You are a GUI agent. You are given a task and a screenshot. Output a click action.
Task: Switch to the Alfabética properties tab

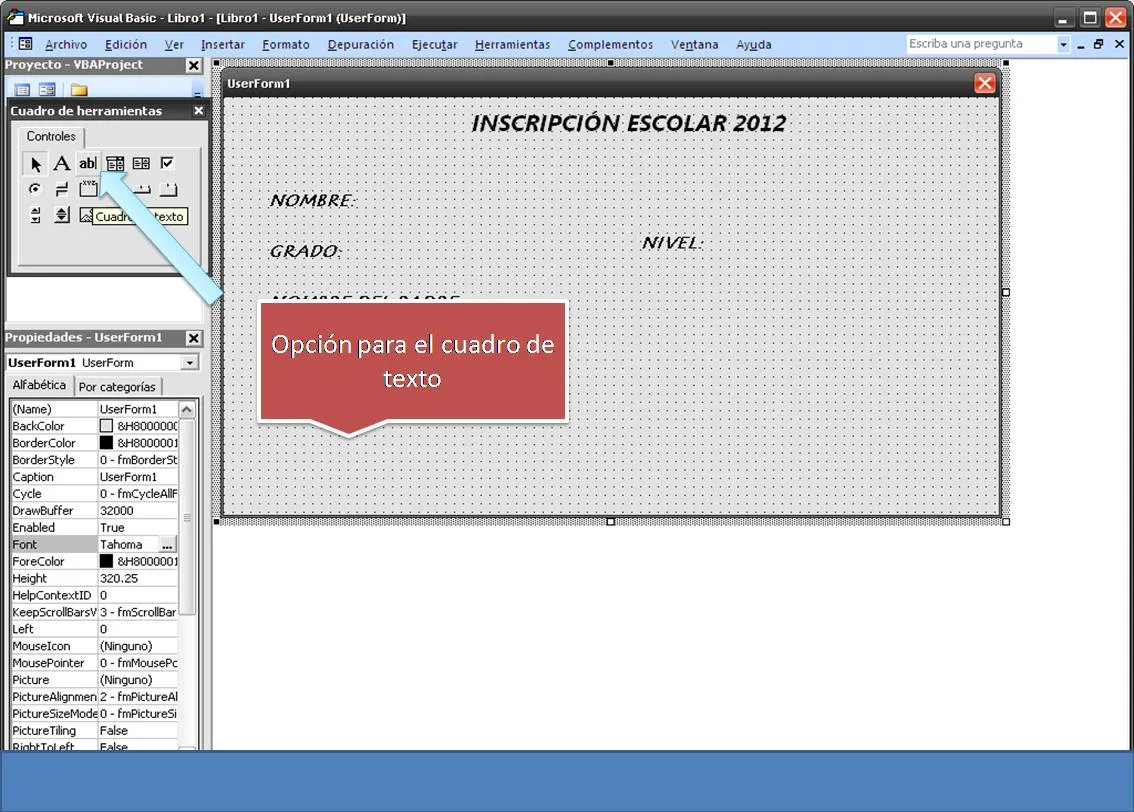pos(39,385)
